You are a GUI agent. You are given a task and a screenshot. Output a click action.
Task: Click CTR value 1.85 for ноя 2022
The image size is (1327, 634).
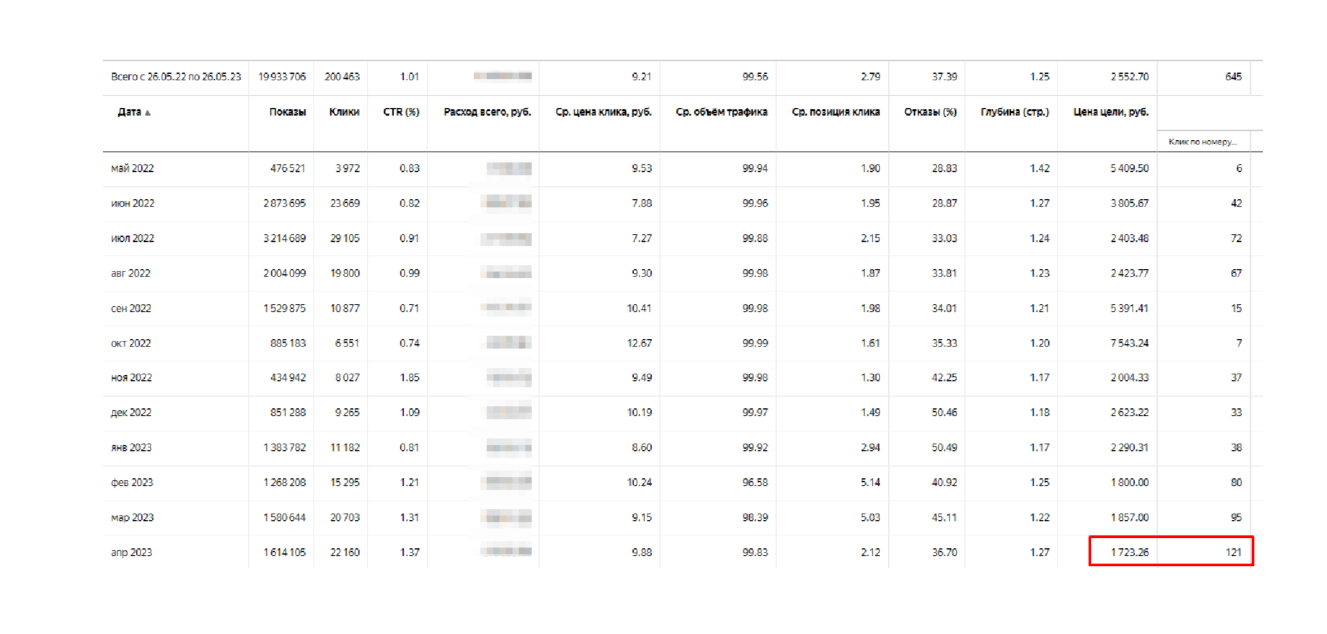[x=409, y=378]
